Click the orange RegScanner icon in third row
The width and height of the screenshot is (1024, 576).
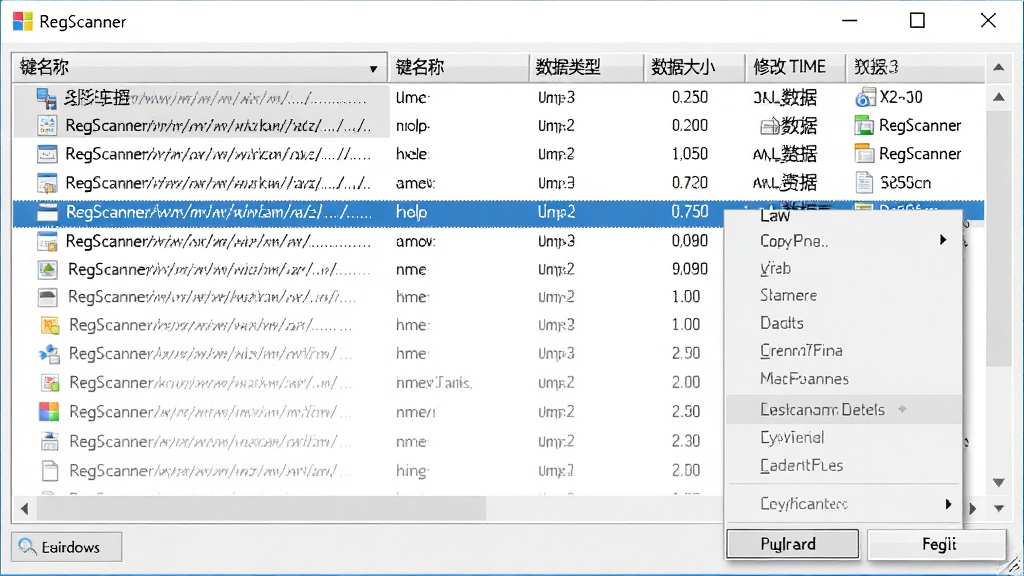(x=864, y=153)
